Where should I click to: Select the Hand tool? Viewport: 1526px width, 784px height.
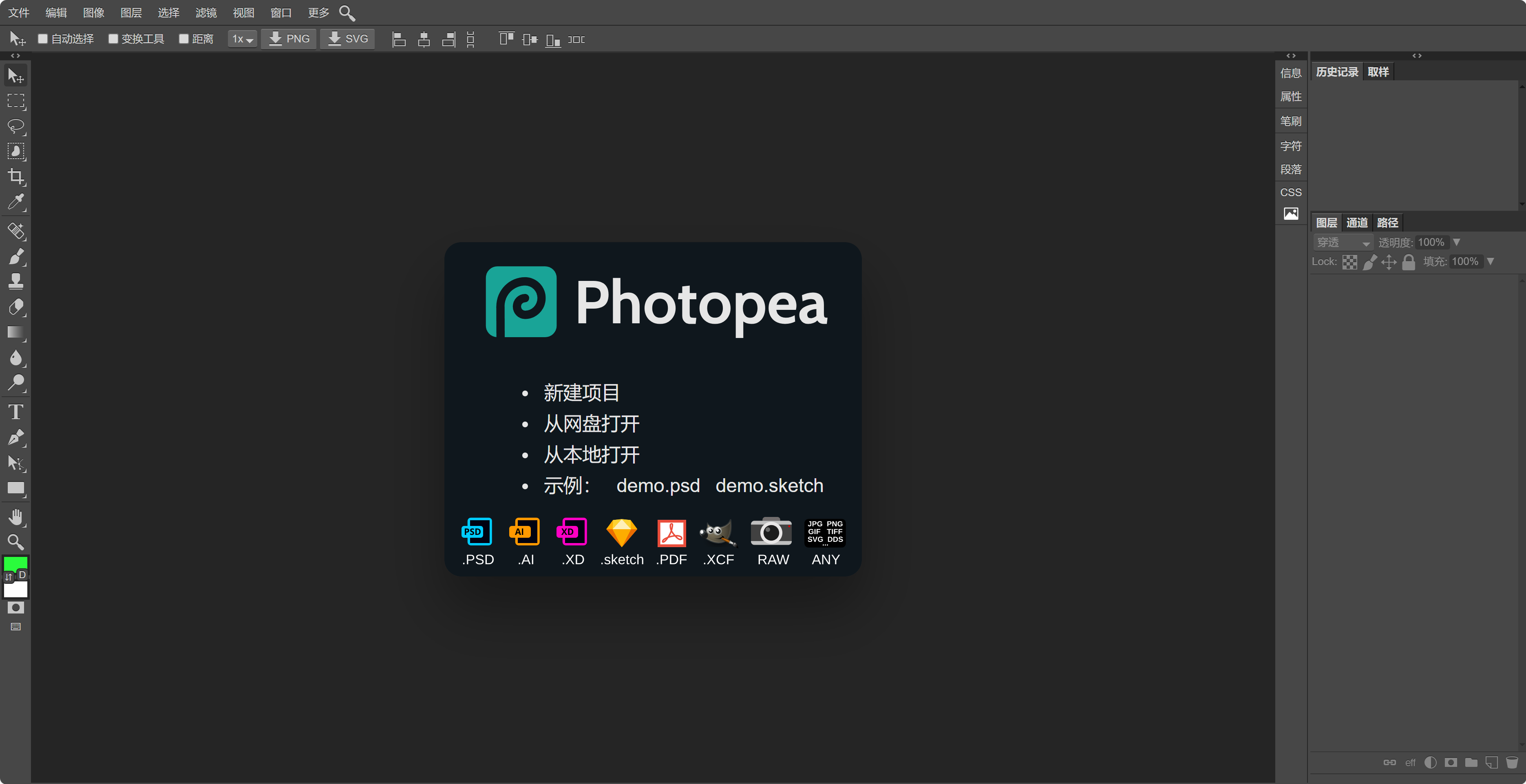16,516
